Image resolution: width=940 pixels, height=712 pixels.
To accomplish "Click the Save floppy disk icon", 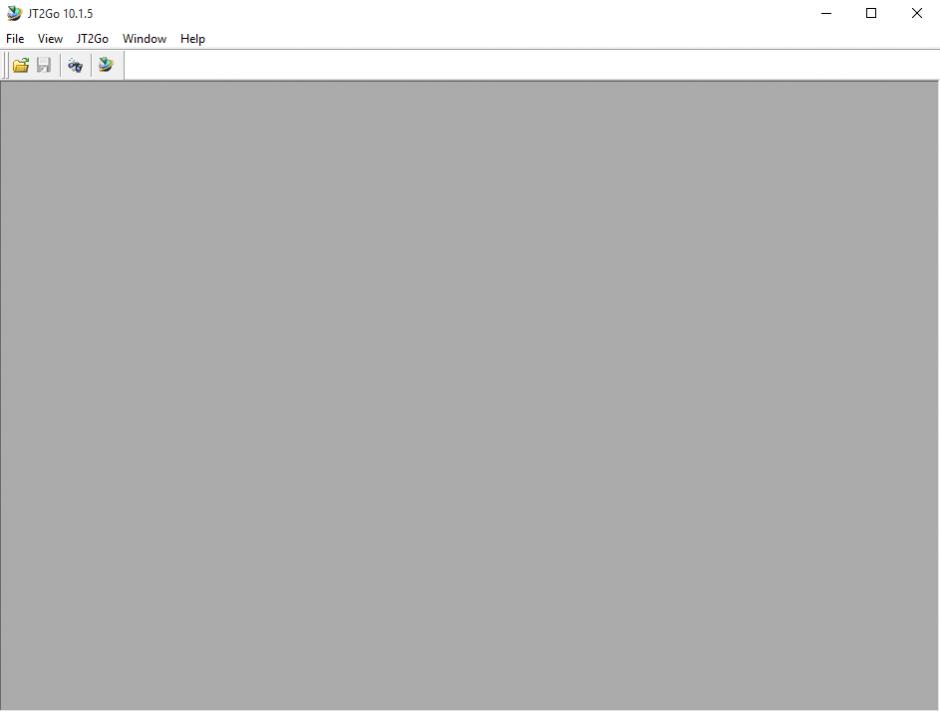I will coord(44,65).
